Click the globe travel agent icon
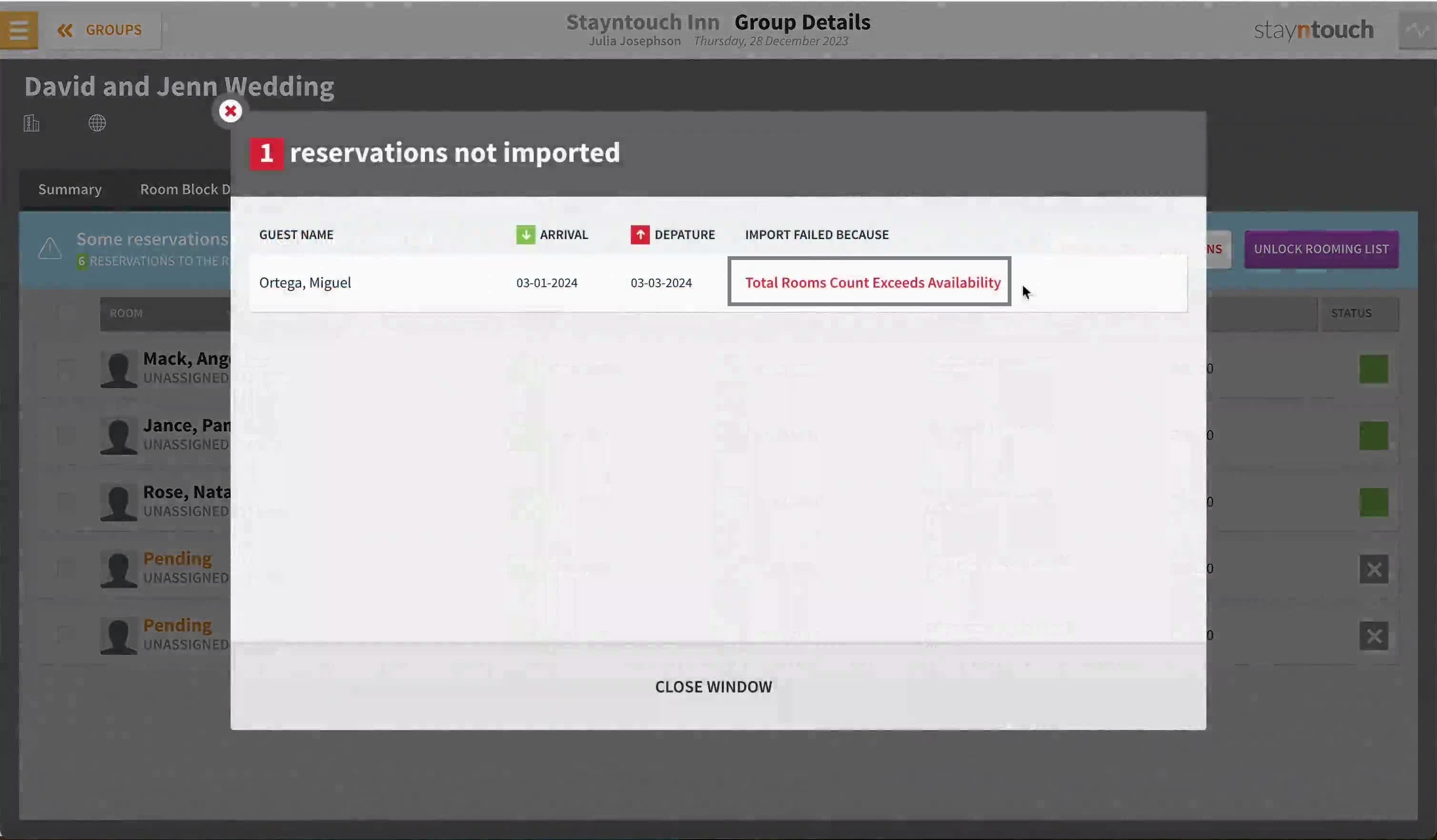 [98, 123]
